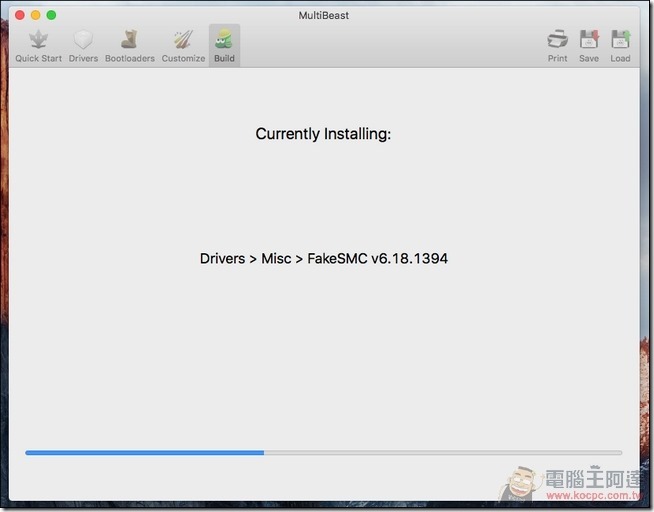Image resolution: width=654 pixels, height=512 pixels.
Task: Open the Drivers toolbar section
Action: coord(83,46)
